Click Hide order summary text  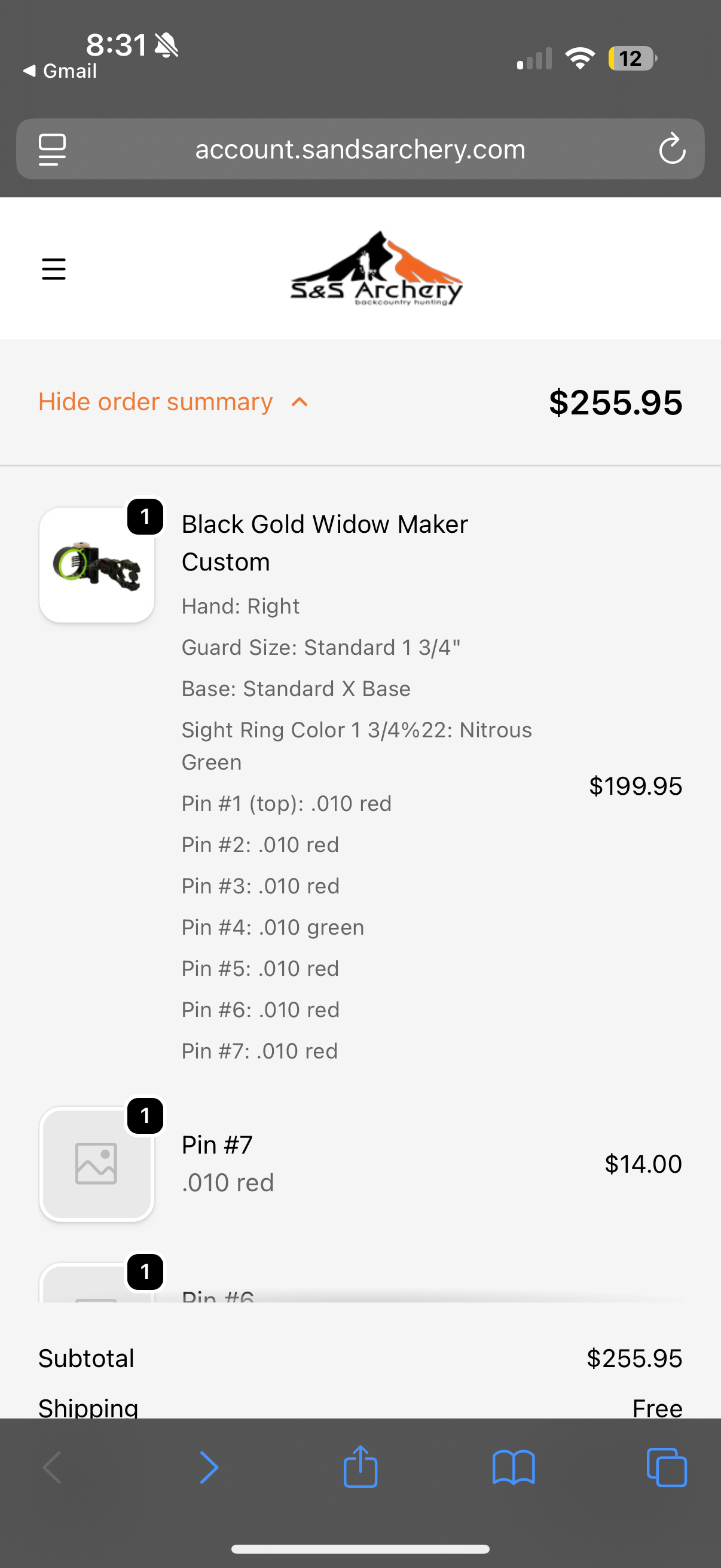pos(155,402)
